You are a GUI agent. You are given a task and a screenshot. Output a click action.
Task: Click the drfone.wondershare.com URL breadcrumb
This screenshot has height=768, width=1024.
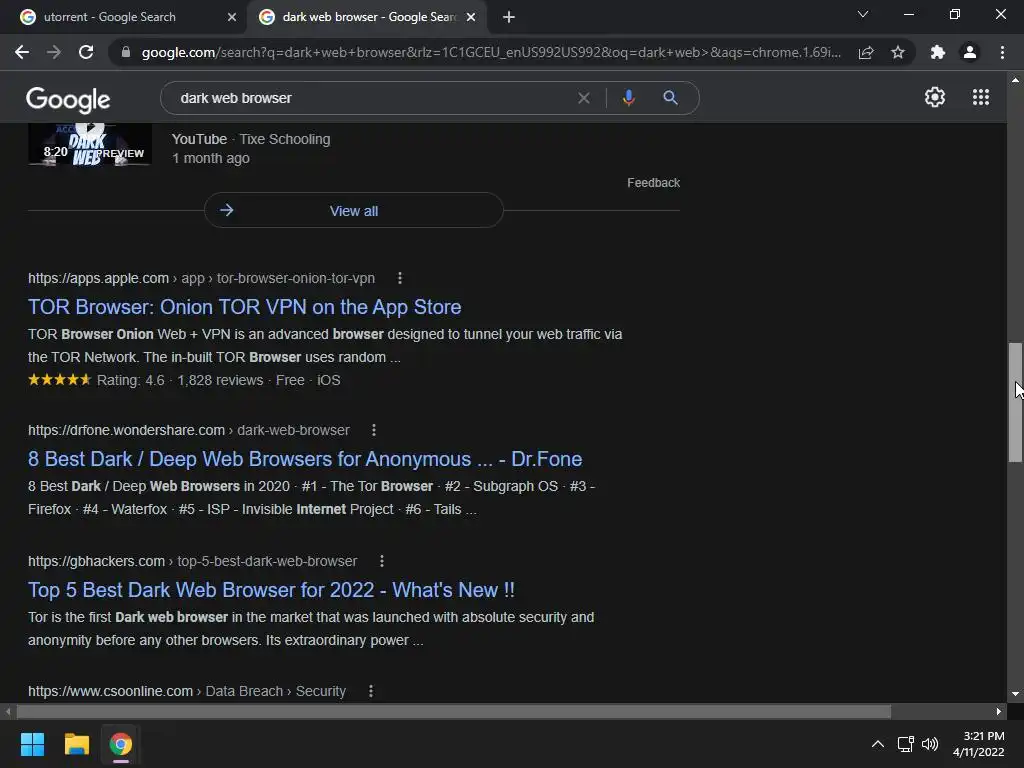tap(189, 430)
